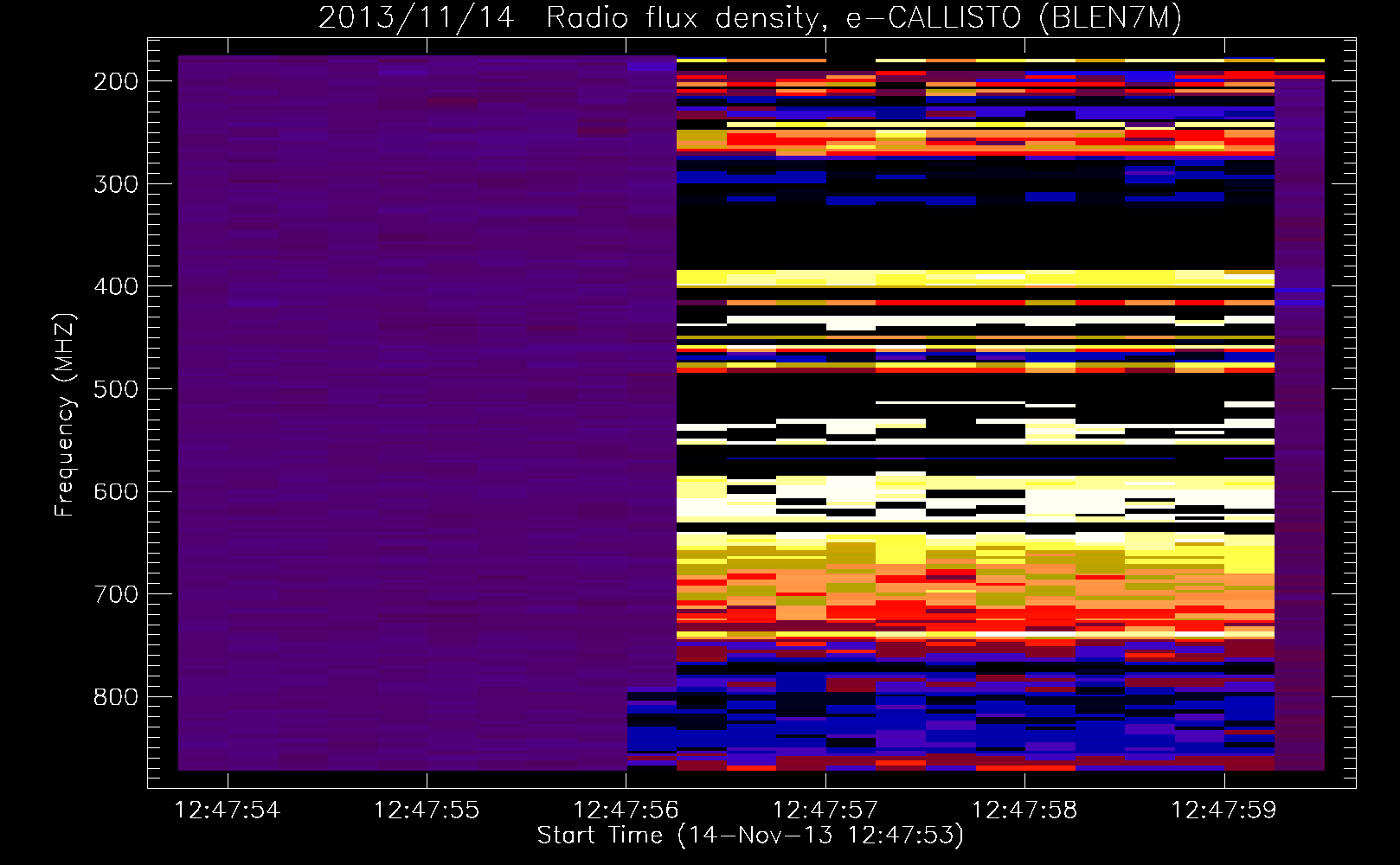Click the 12:47:59 time tick label
Viewport: 1400px width, 865px height.
tap(1223, 811)
